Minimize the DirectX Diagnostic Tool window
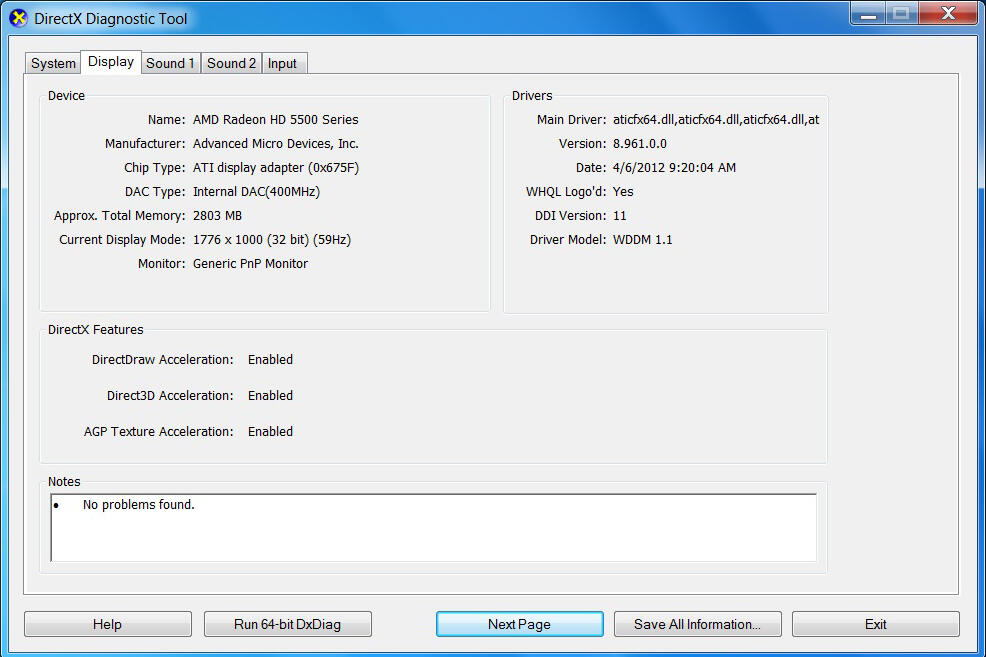986x657 pixels. tap(868, 13)
